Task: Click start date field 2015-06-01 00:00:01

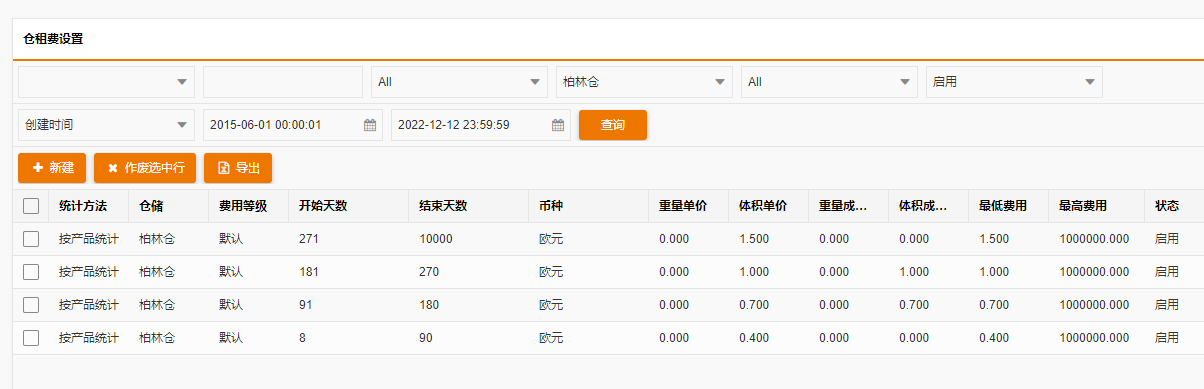Action: (x=292, y=125)
